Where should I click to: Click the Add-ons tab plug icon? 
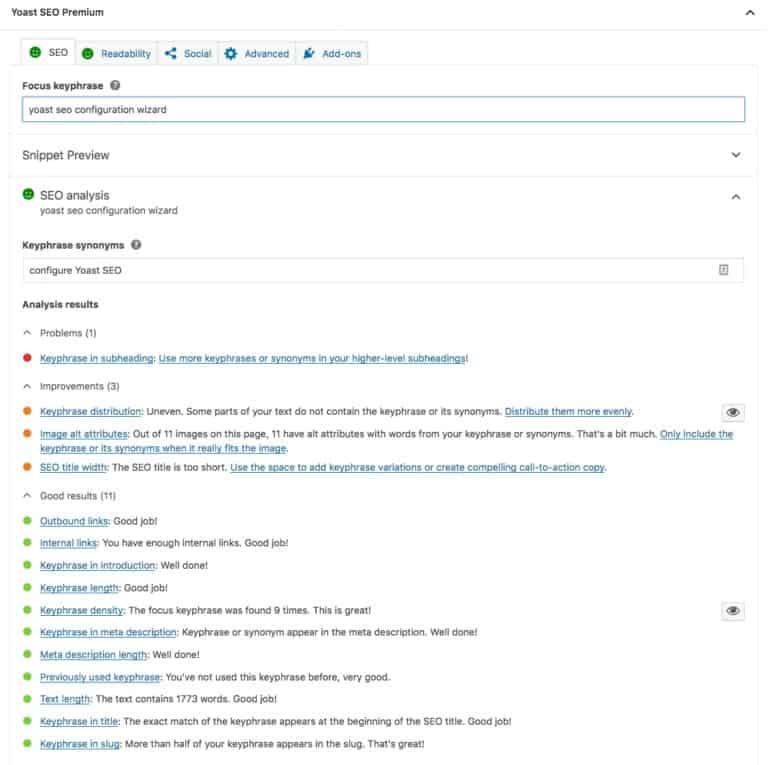tap(309, 54)
